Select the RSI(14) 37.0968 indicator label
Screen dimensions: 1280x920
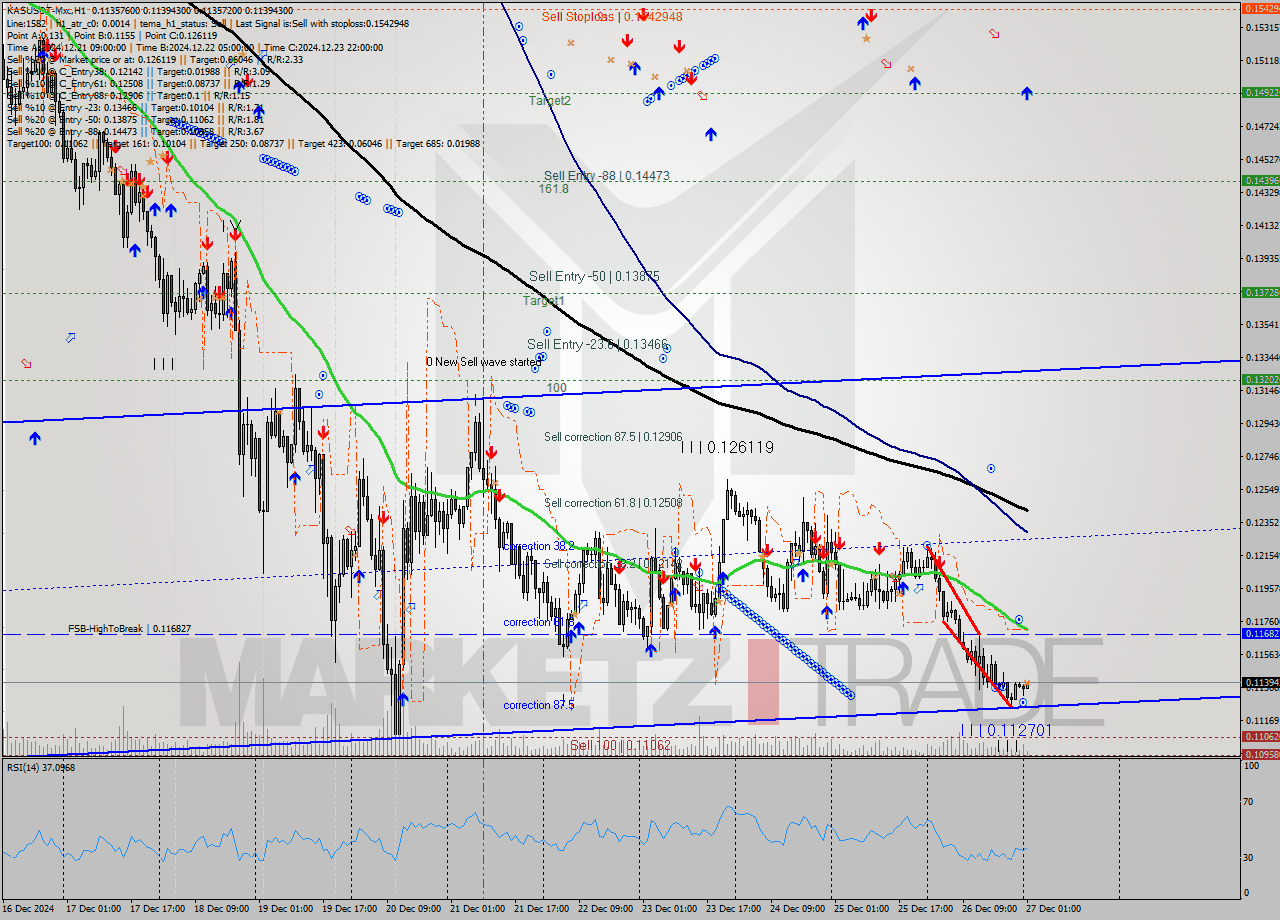point(41,767)
